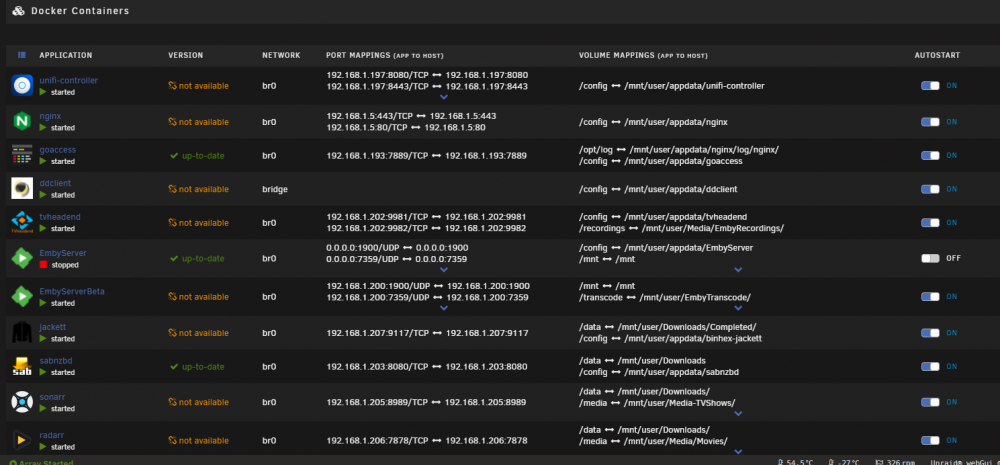The width and height of the screenshot is (1000, 465).
Task: Open the ddclient name link
Action: pyautogui.click(x=55, y=183)
